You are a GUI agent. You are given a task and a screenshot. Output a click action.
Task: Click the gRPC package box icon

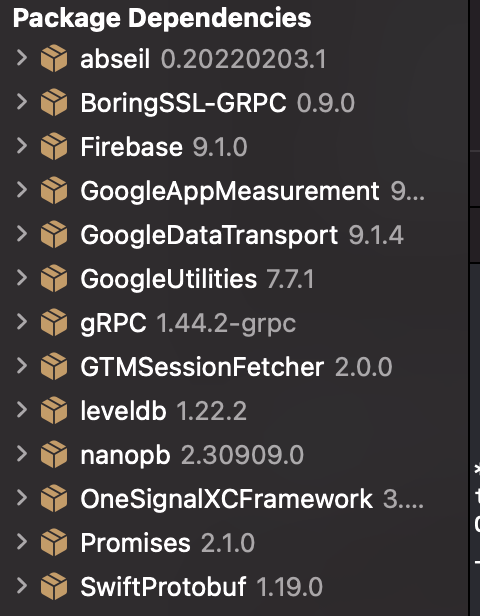coord(54,323)
